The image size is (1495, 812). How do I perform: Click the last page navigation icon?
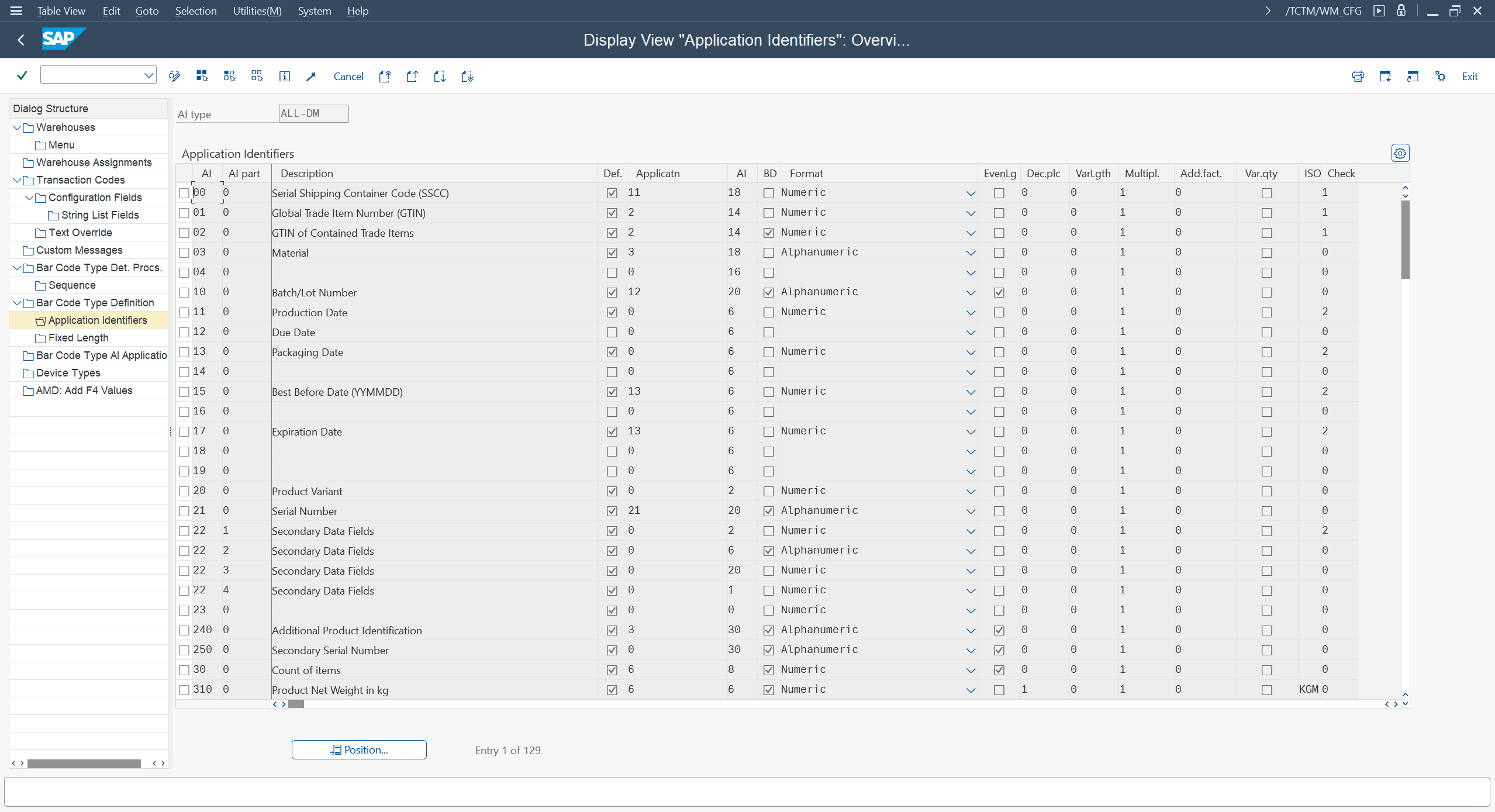[467, 77]
